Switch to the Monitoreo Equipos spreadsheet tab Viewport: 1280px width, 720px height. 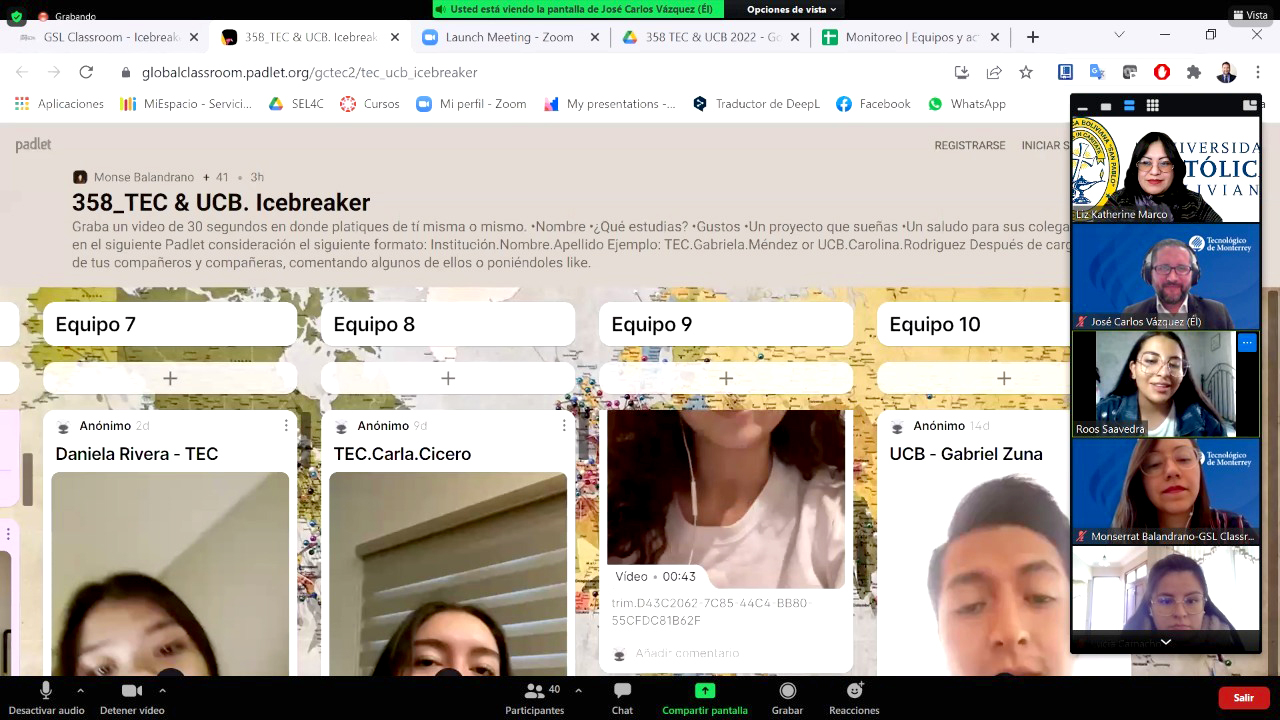(x=911, y=37)
